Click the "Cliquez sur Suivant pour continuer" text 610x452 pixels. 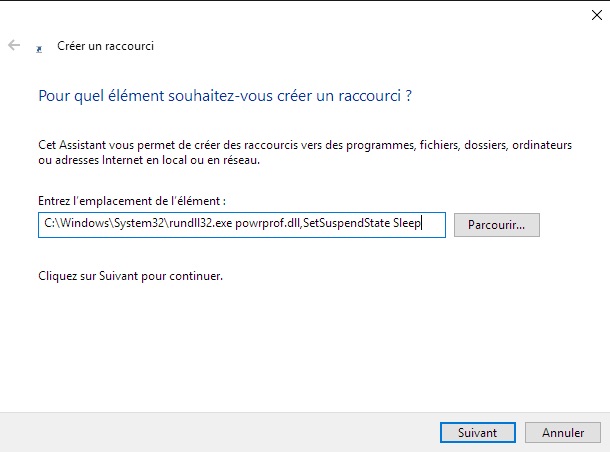pyautogui.click(x=129, y=275)
